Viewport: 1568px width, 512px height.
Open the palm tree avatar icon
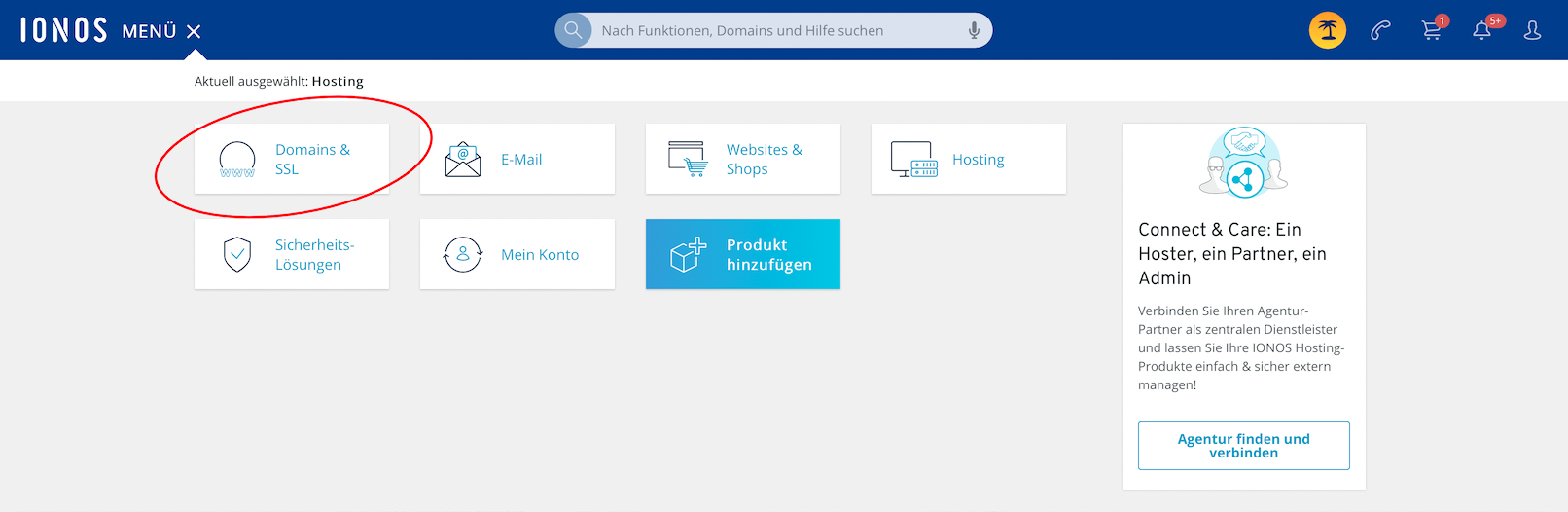[x=1328, y=30]
